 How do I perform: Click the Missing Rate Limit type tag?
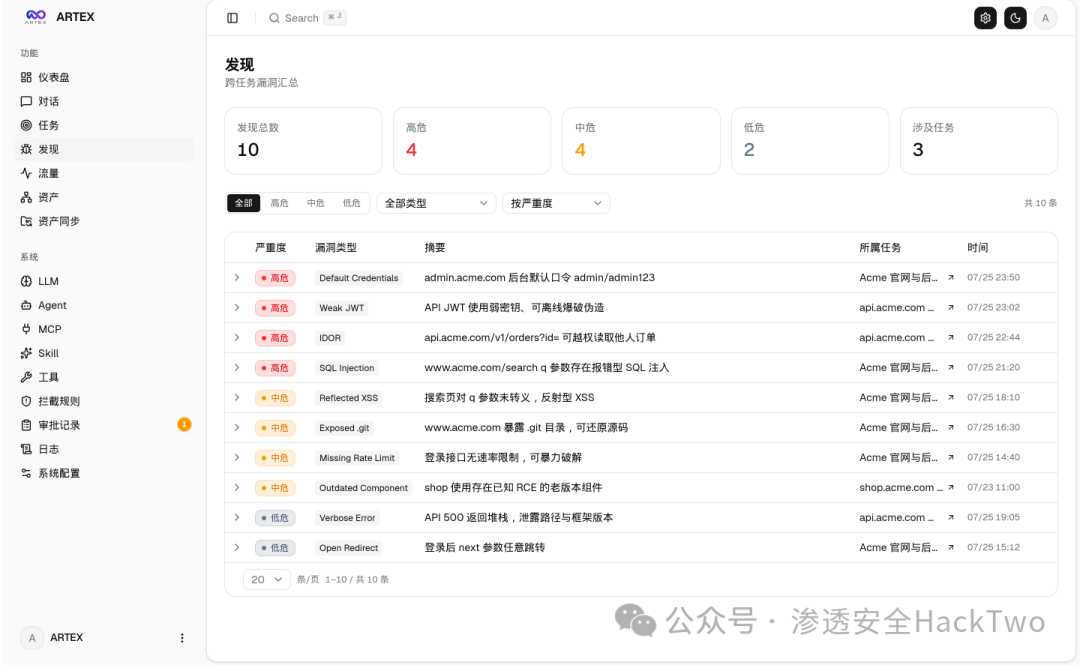357,458
